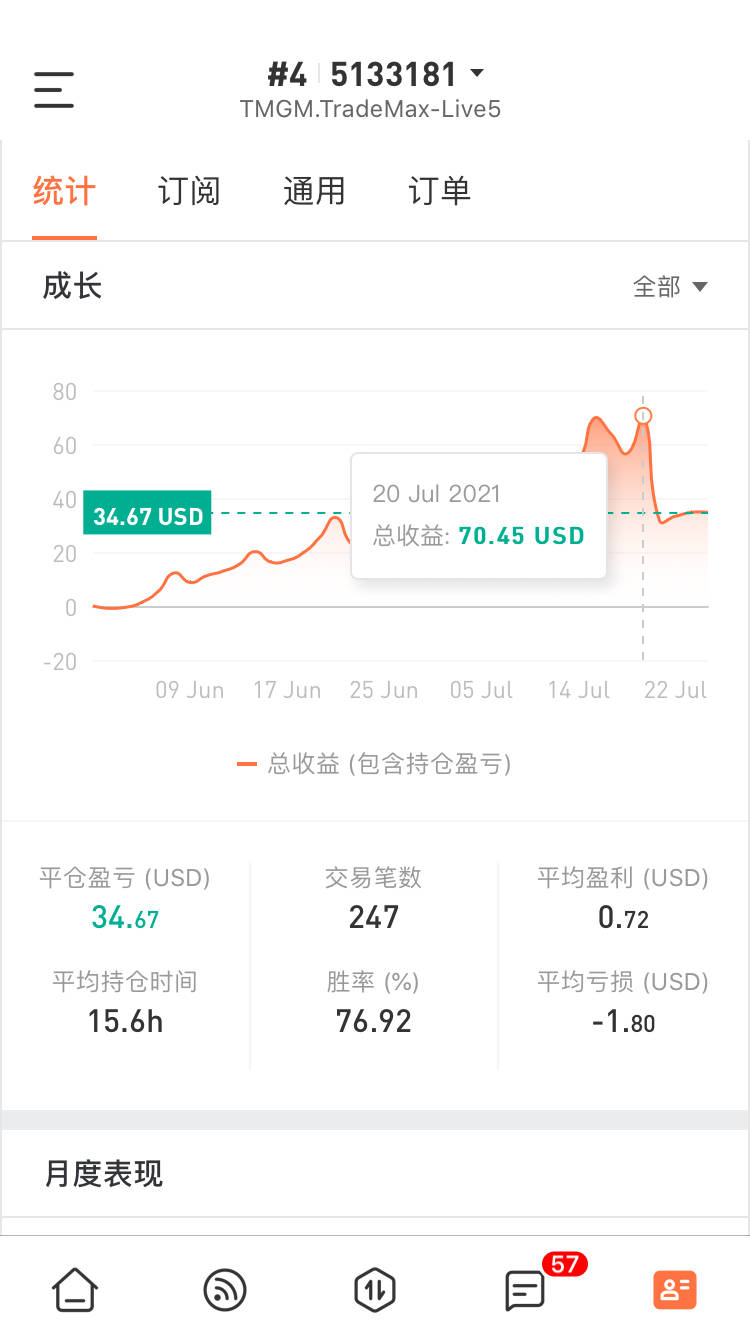Tap the 胜率 76.92 statistic
The width and height of the screenshot is (750, 1334).
pyautogui.click(x=374, y=1003)
